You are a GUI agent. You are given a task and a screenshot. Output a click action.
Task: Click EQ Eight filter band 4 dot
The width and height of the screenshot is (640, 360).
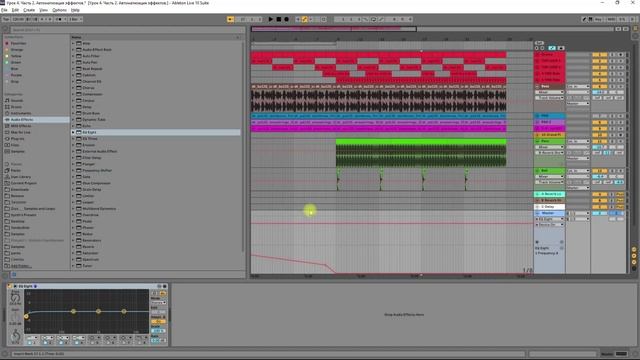124,311
